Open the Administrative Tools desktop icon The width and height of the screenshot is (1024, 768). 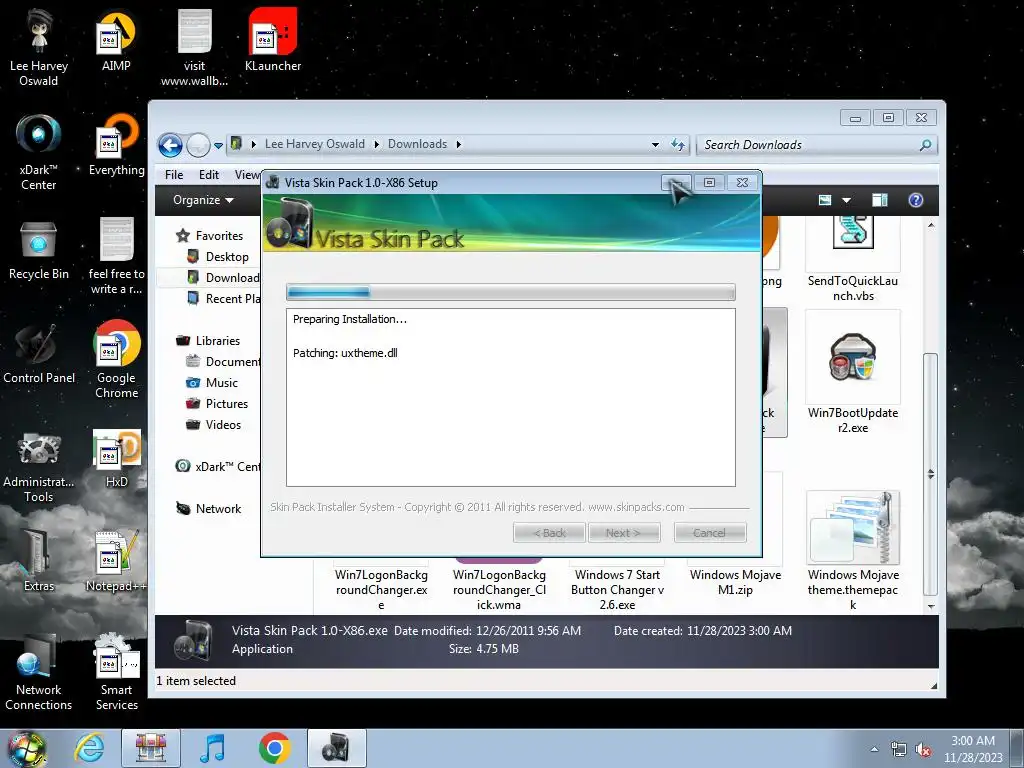click(x=39, y=465)
